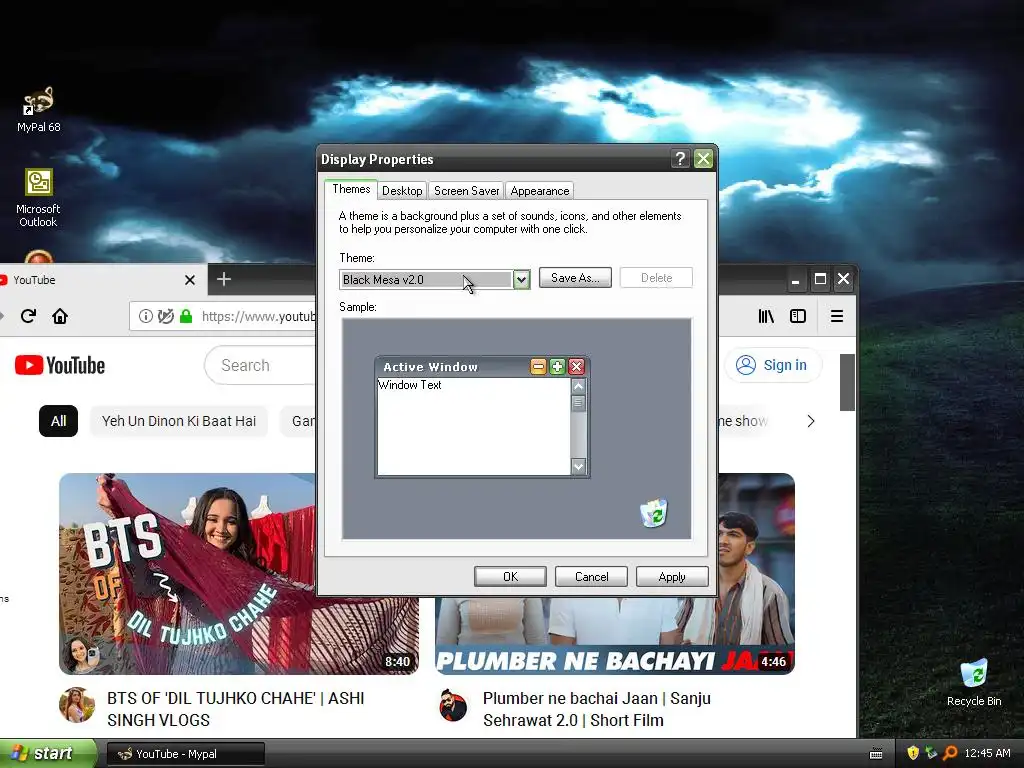Switch to the Desktop tab
Image resolution: width=1024 pixels, height=768 pixels.
[402, 191]
